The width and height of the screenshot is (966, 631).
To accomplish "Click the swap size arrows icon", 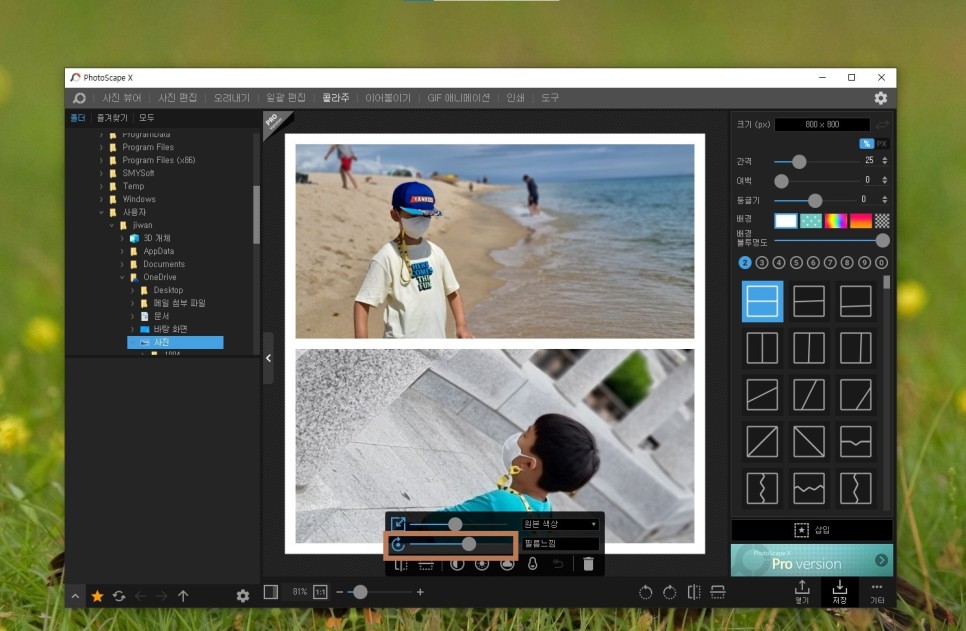I will click(x=882, y=124).
